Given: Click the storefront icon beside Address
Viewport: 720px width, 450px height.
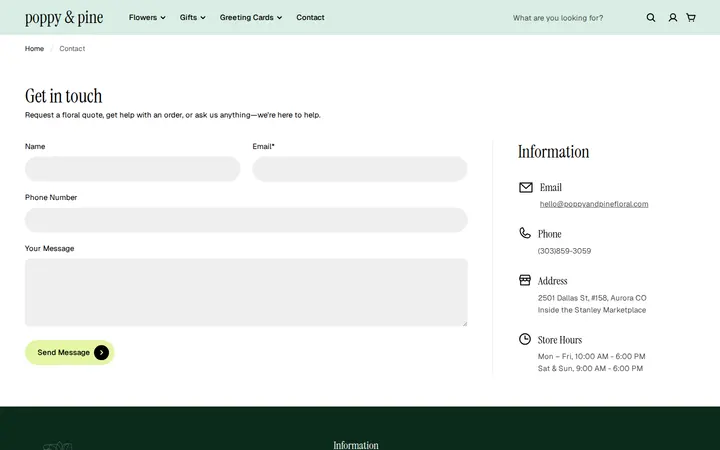Looking at the screenshot, I should 525,280.
